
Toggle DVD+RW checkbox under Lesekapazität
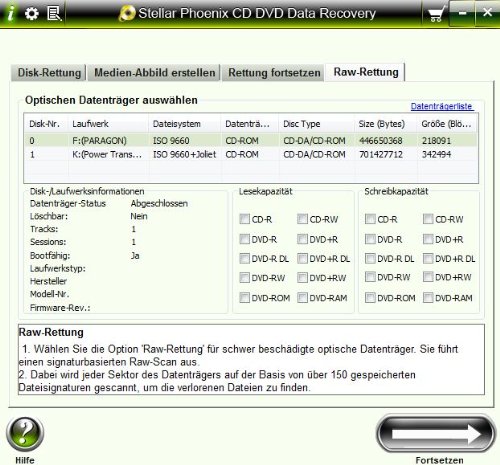(x=302, y=277)
